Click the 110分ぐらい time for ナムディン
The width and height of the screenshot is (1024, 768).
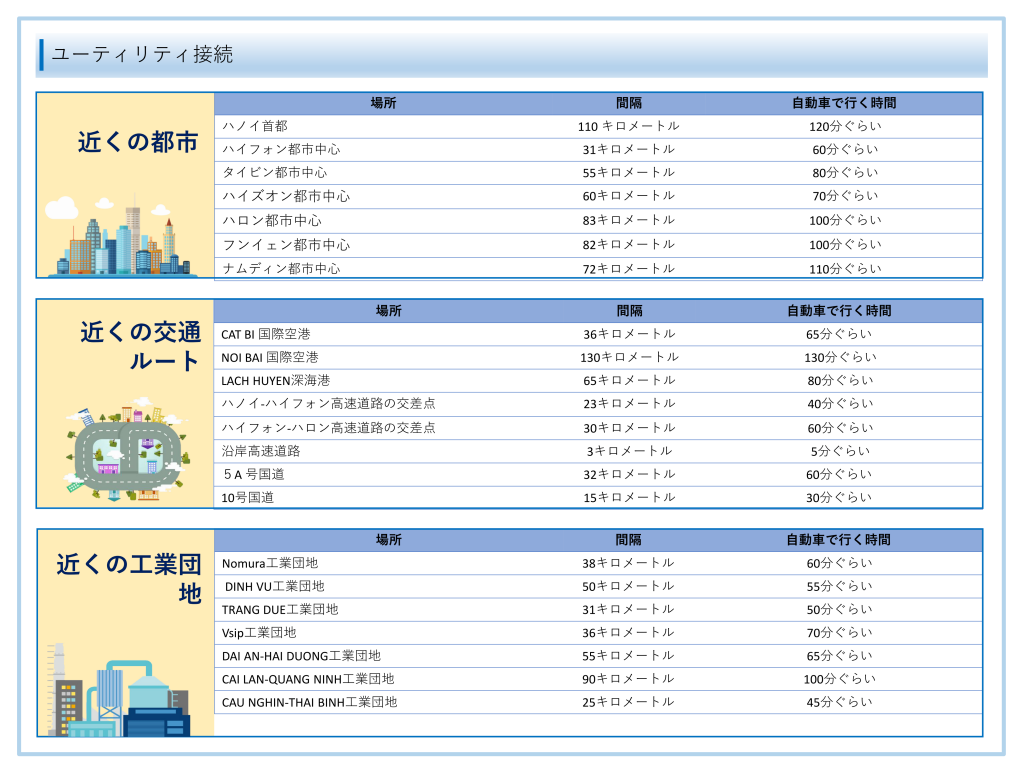(x=845, y=268)
